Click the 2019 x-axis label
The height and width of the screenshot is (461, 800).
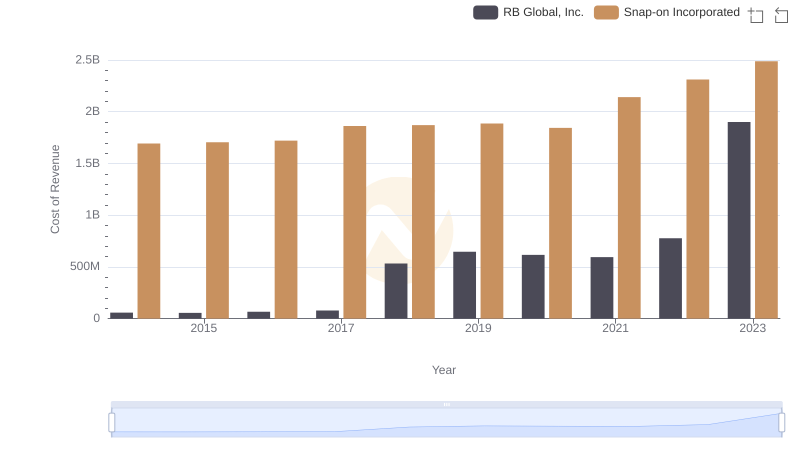click(x=478, y=328)
